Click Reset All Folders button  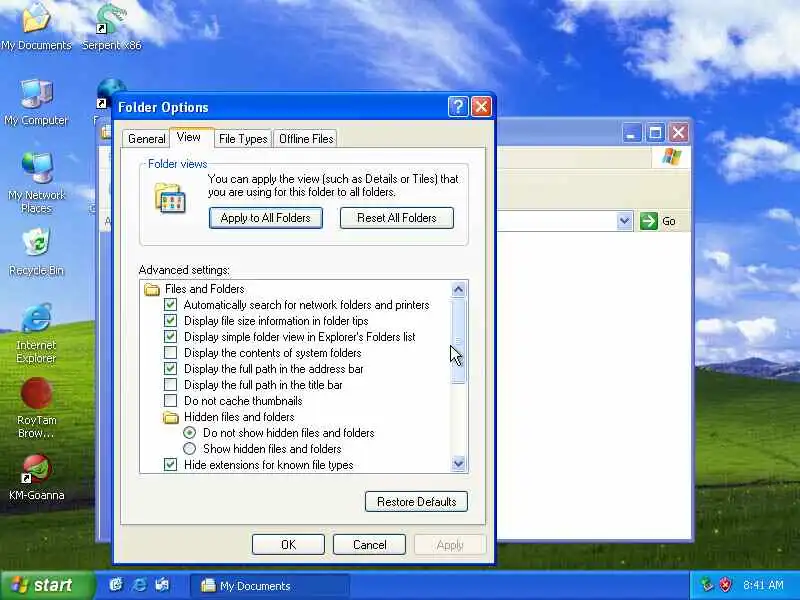396,218
